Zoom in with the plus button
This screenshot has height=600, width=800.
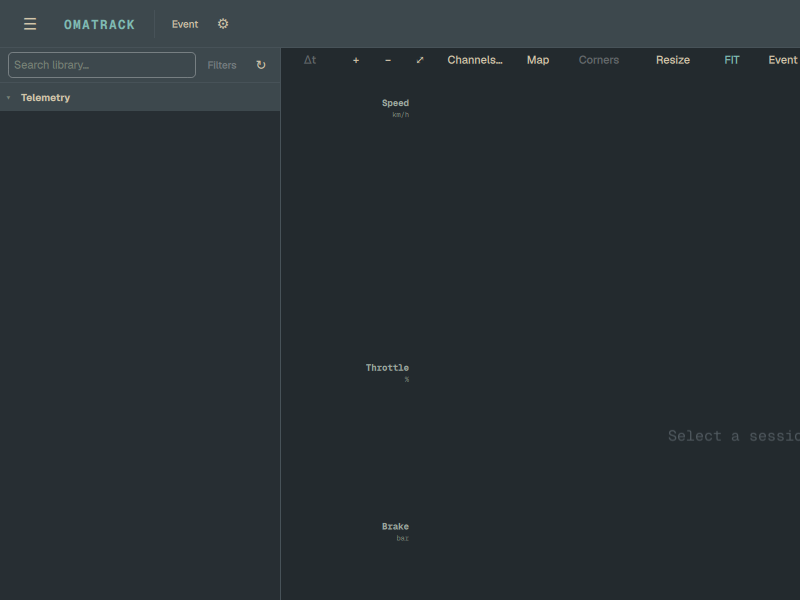tap(356, 60)
